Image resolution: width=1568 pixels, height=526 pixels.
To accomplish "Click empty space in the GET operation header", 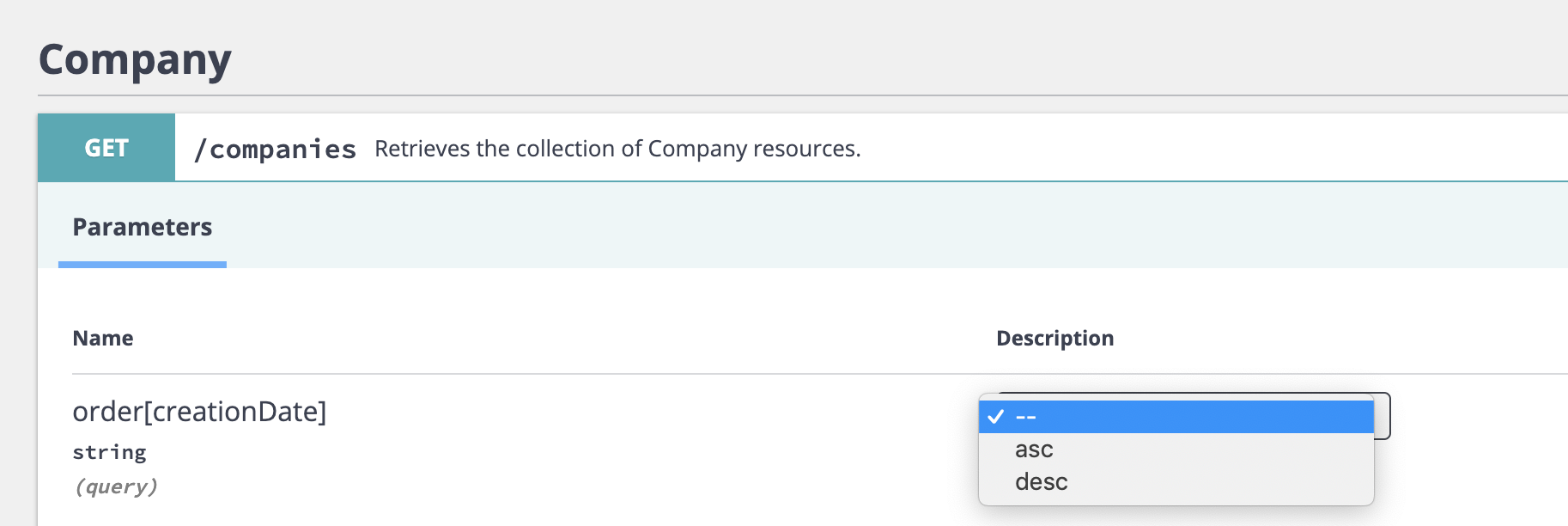I will (1202, 148).
